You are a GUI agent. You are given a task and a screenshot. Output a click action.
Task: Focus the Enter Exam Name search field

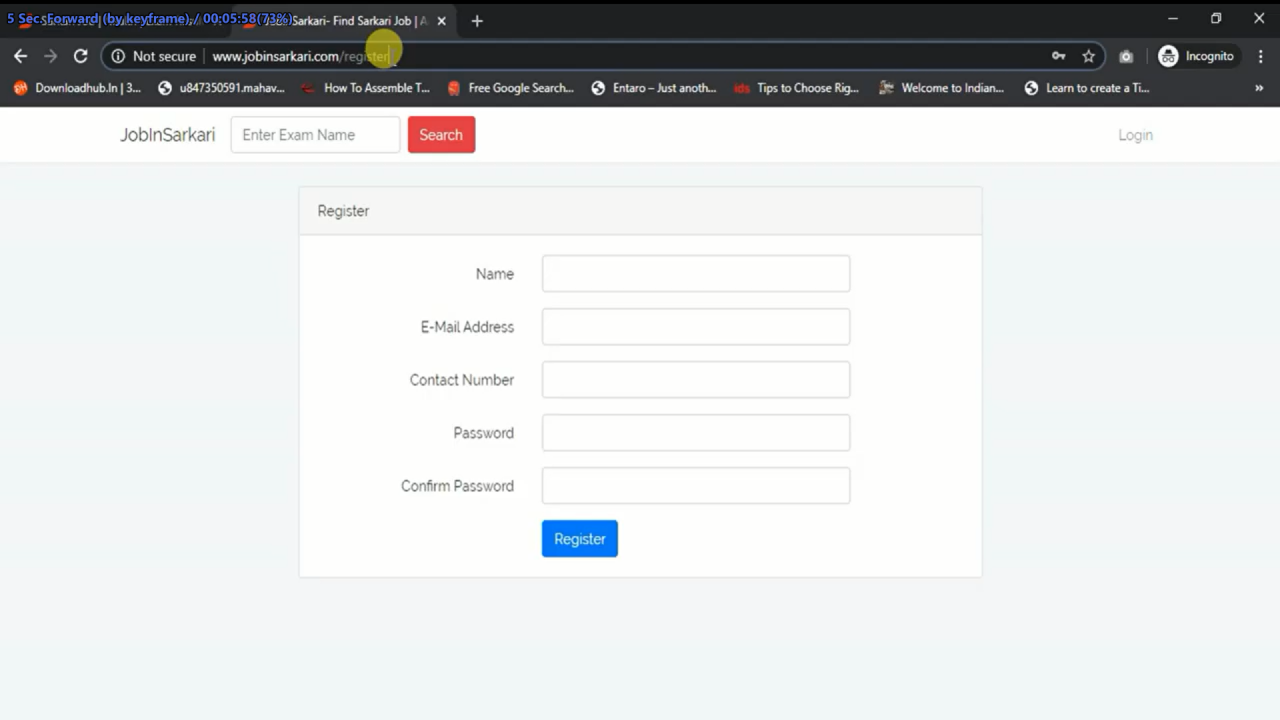tap(315, 135)
